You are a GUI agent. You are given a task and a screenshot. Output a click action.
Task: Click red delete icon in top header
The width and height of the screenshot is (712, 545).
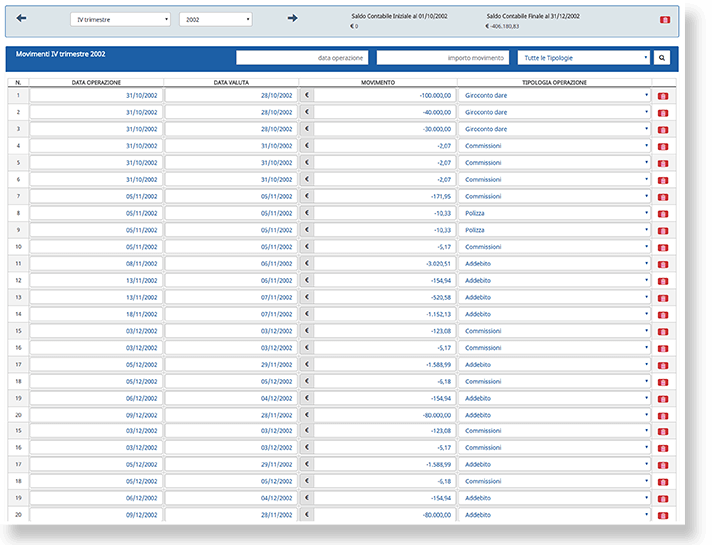point(665,20)
